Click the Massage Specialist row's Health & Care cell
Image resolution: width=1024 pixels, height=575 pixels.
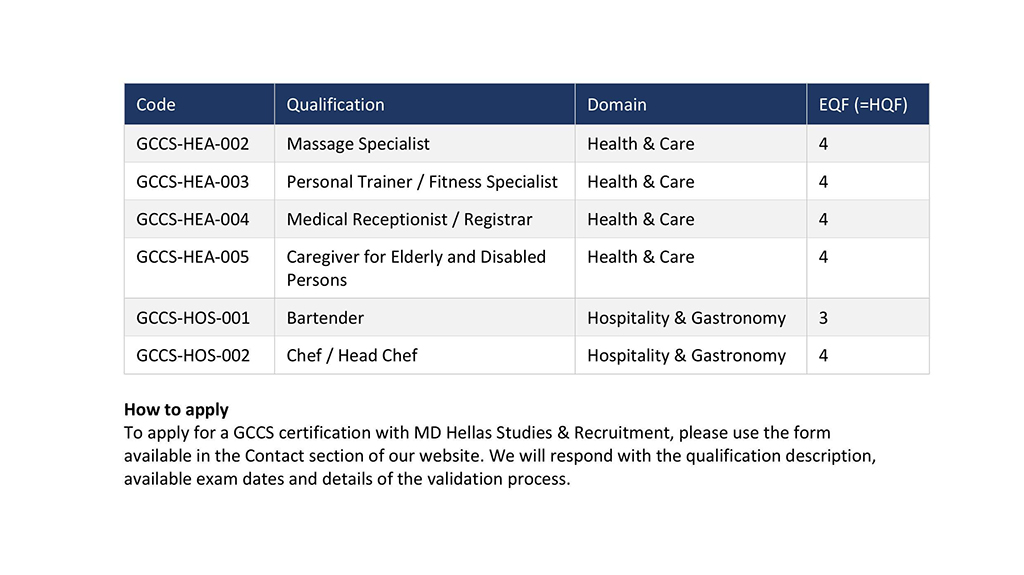640,144
